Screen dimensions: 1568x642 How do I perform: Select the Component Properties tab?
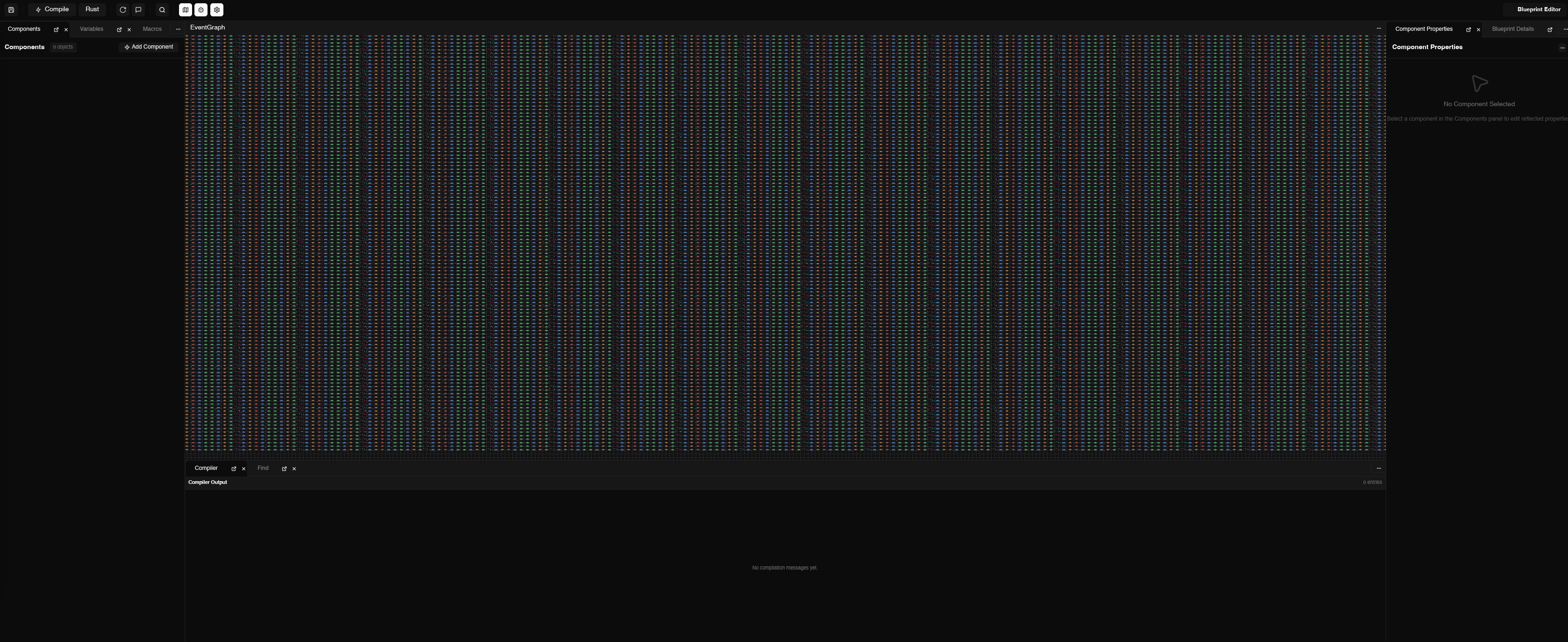click(x=1424, y=29)
